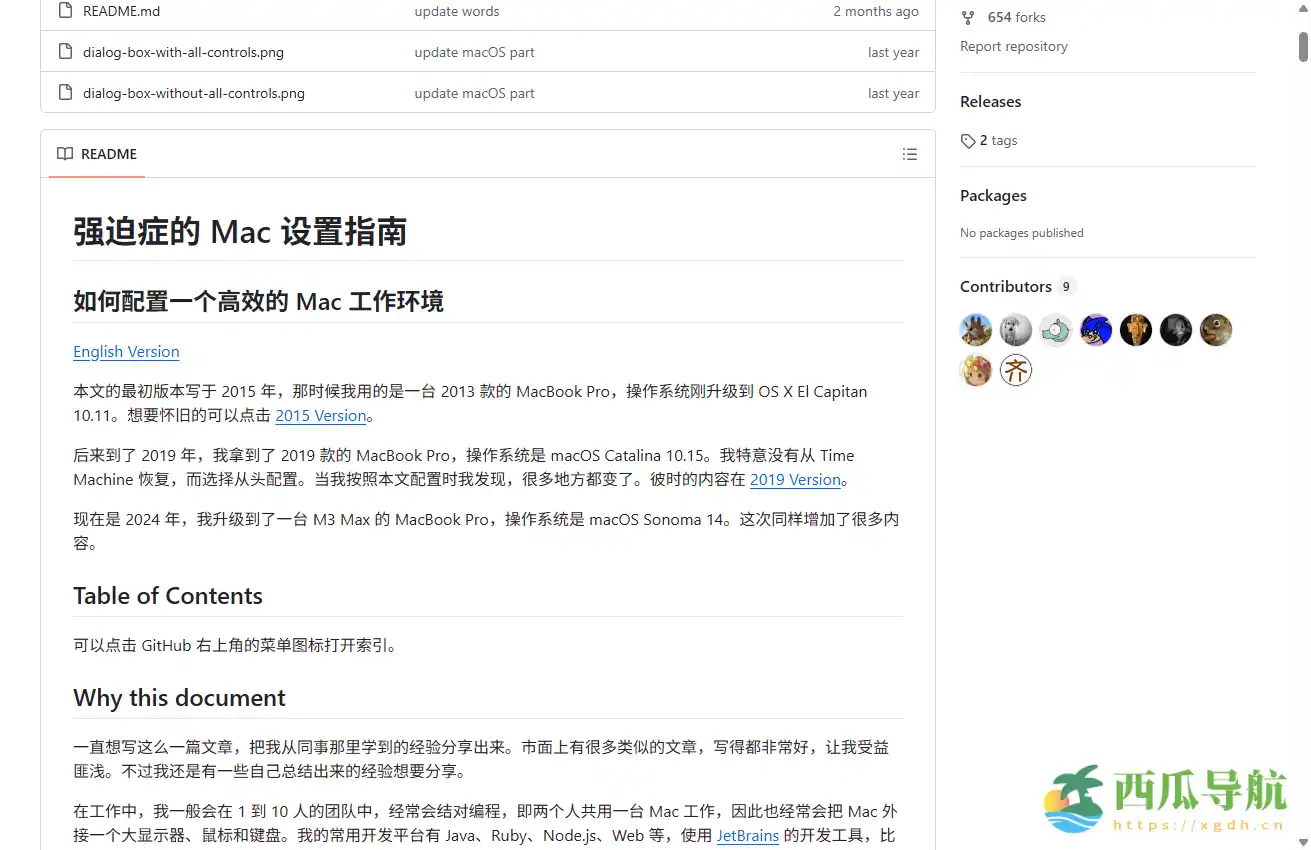Open the squirrel contributor avatar
The width and height of the screenshot is (1311, 850).
click(1216, 330)
